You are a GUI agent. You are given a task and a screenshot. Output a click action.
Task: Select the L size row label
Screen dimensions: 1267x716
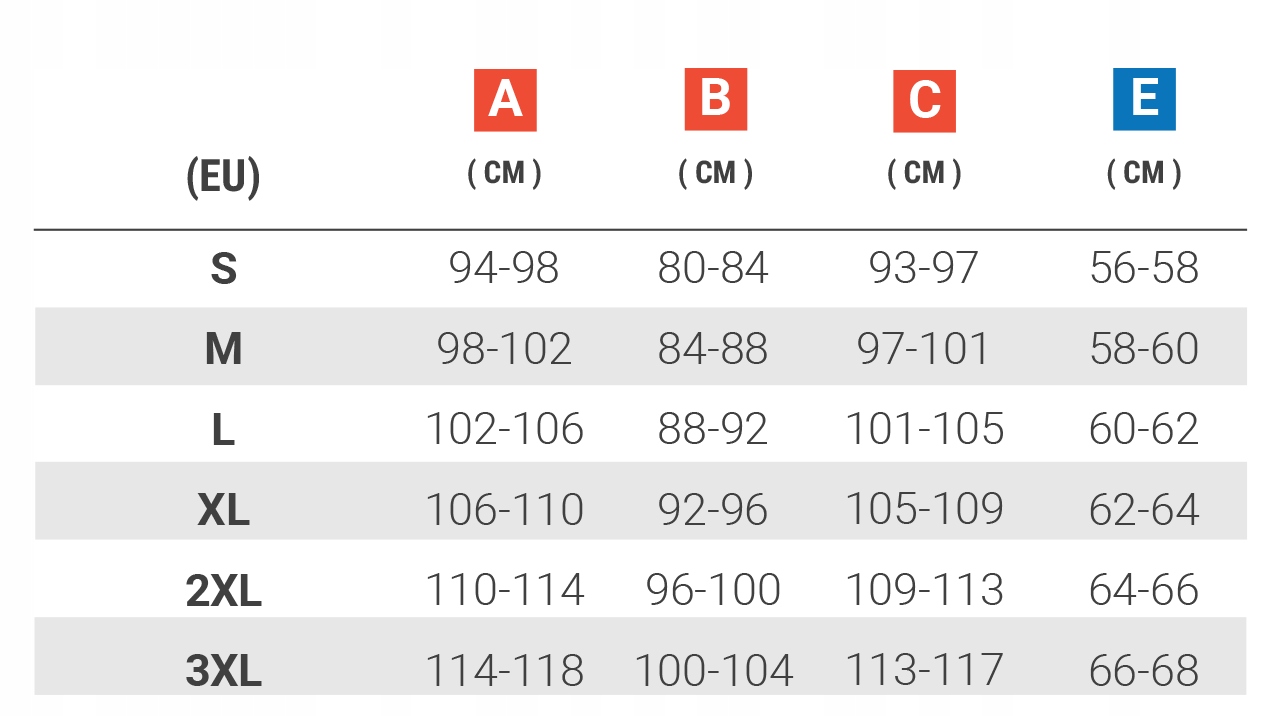pyautogui.click(x=223, y=430)
